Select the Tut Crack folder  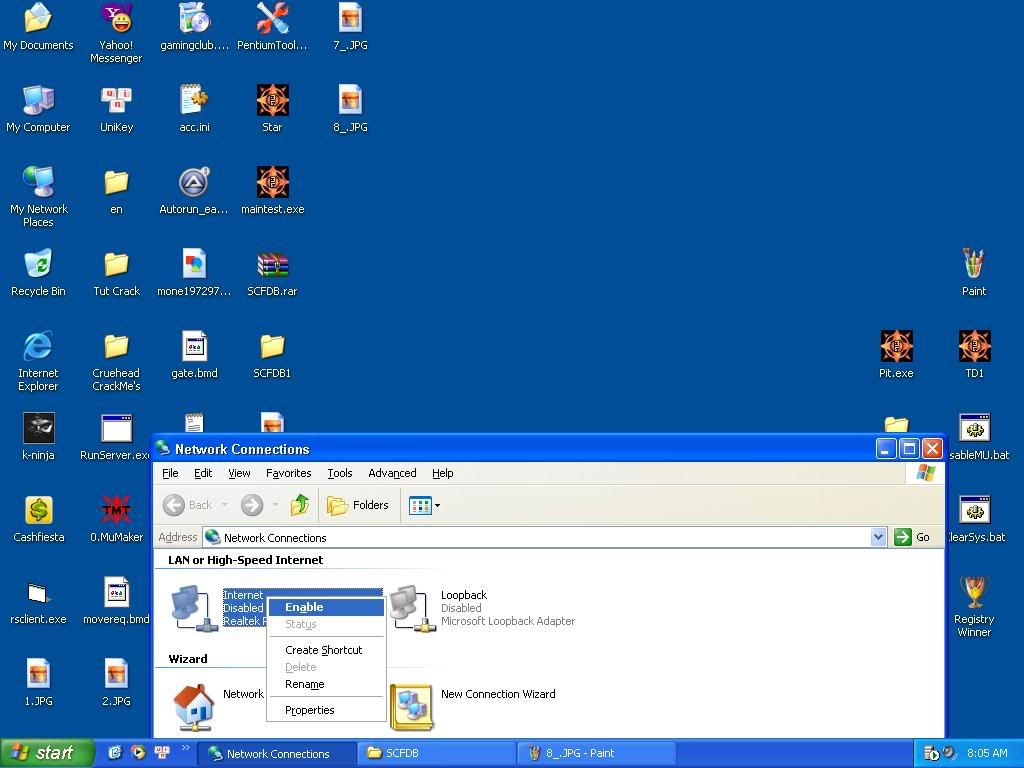click(x=116, y=273)
